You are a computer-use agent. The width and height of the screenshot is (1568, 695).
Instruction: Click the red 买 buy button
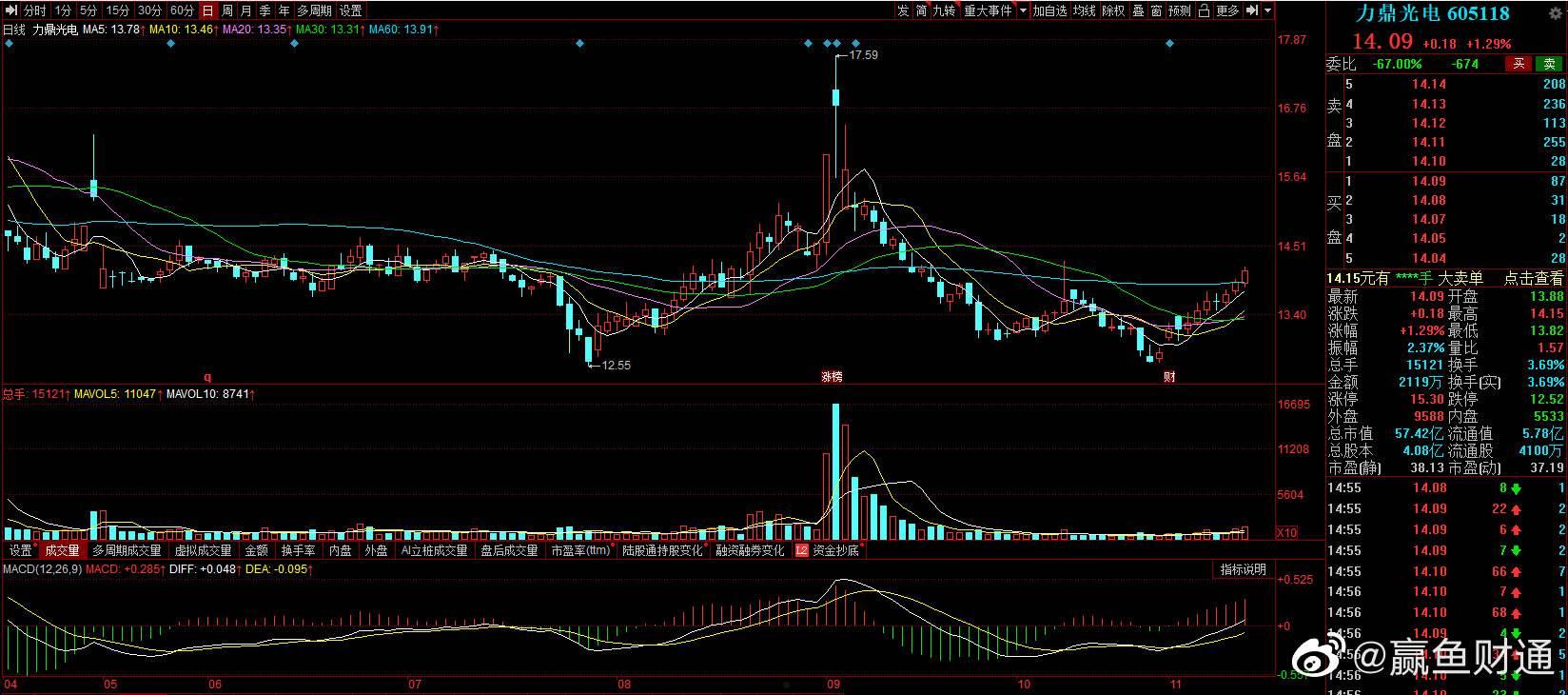[1519, 64]
